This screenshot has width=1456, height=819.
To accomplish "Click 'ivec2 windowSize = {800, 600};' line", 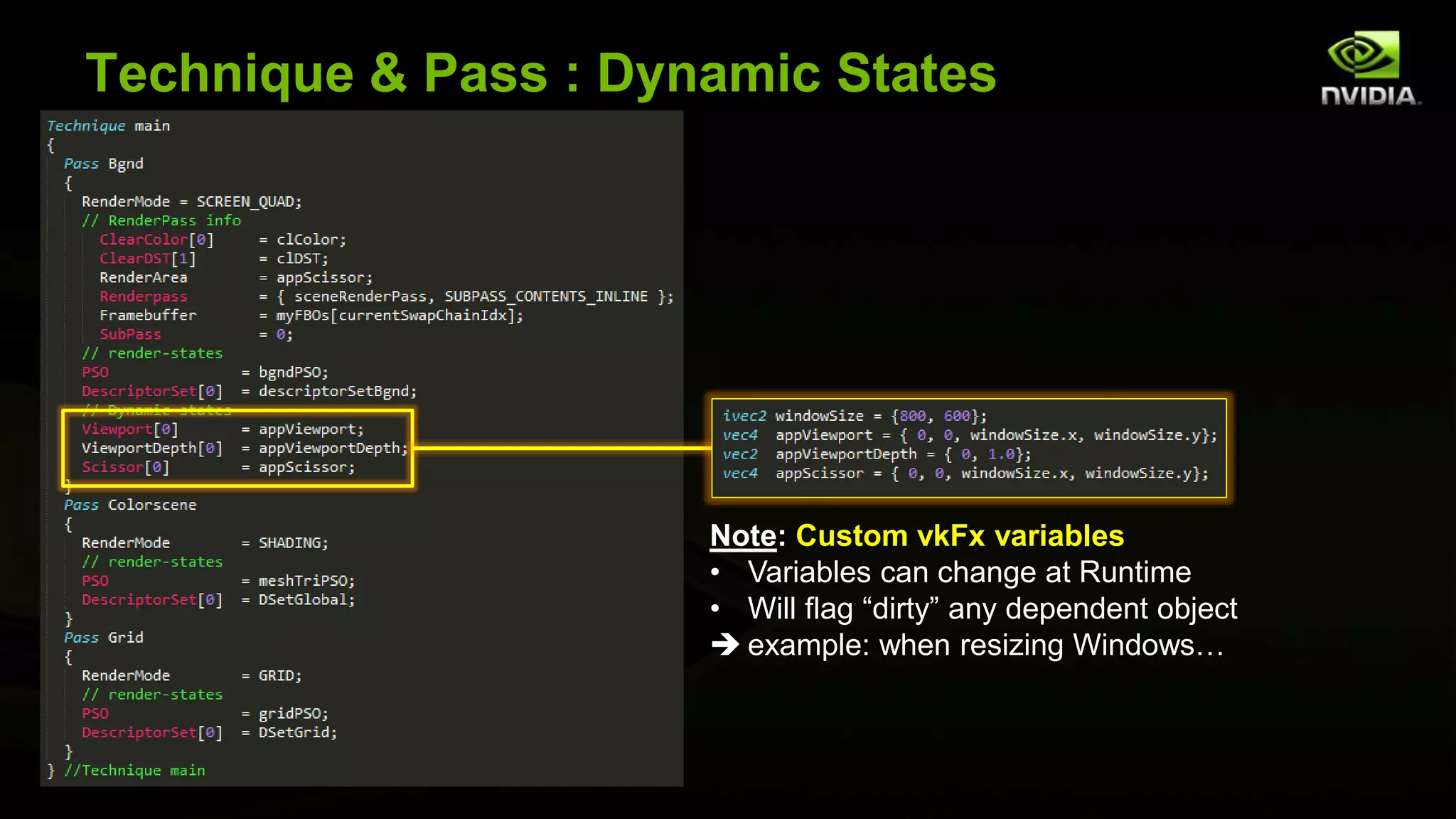I will click(855, 416).
